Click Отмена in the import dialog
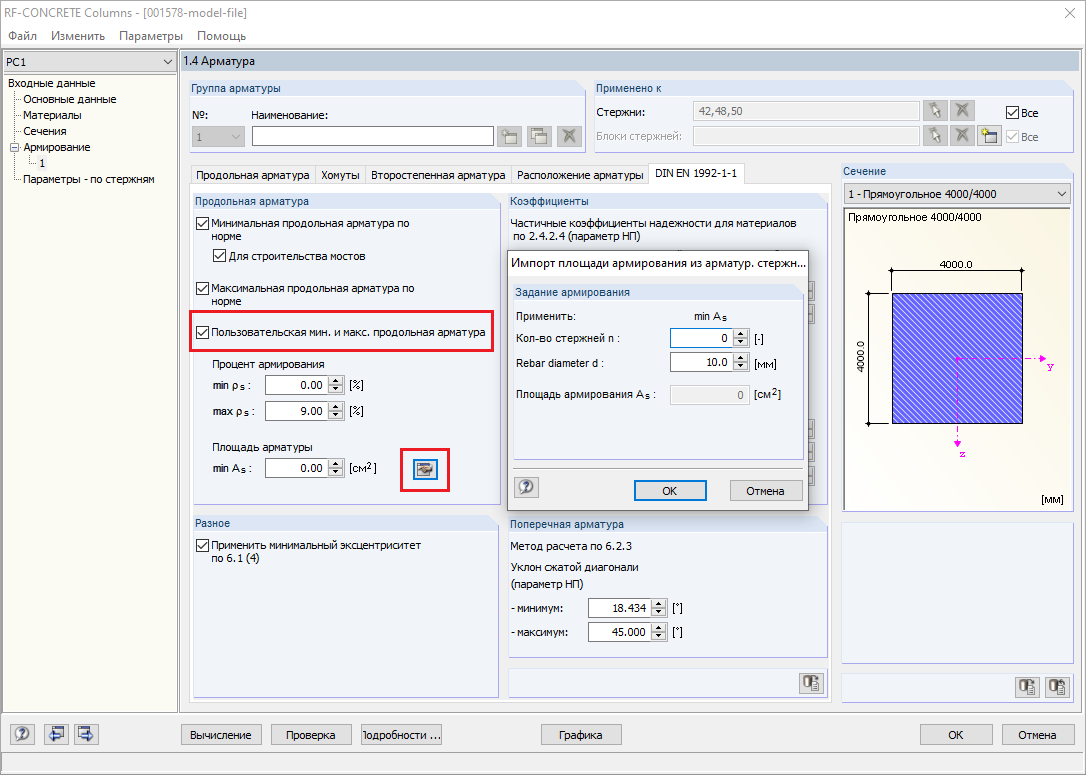 click(765, 490)
